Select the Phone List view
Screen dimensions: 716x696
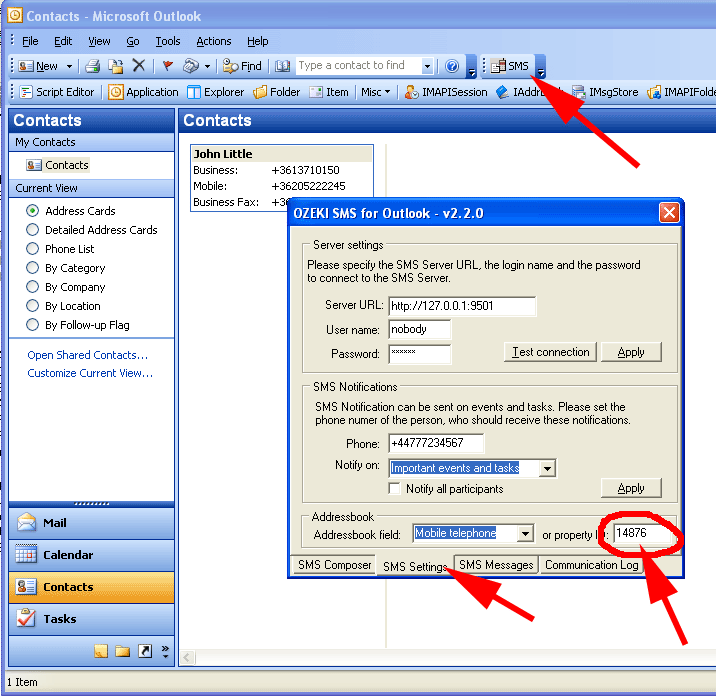[60, 249]
